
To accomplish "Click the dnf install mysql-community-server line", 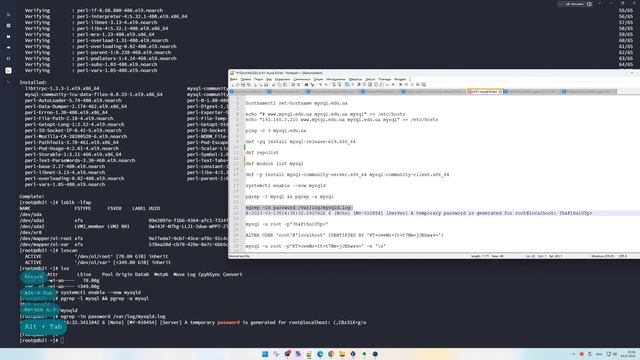I will [347, 175].
